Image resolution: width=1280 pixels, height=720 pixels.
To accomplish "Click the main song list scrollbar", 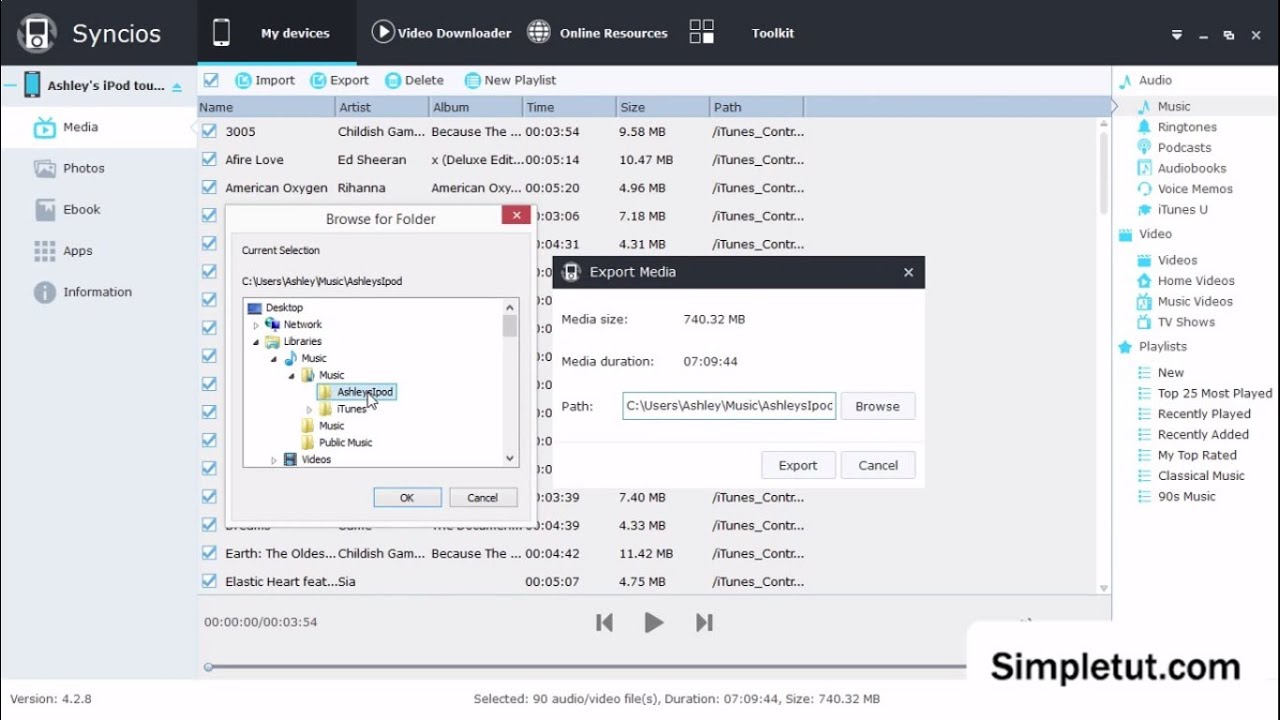I will 1104,172.
